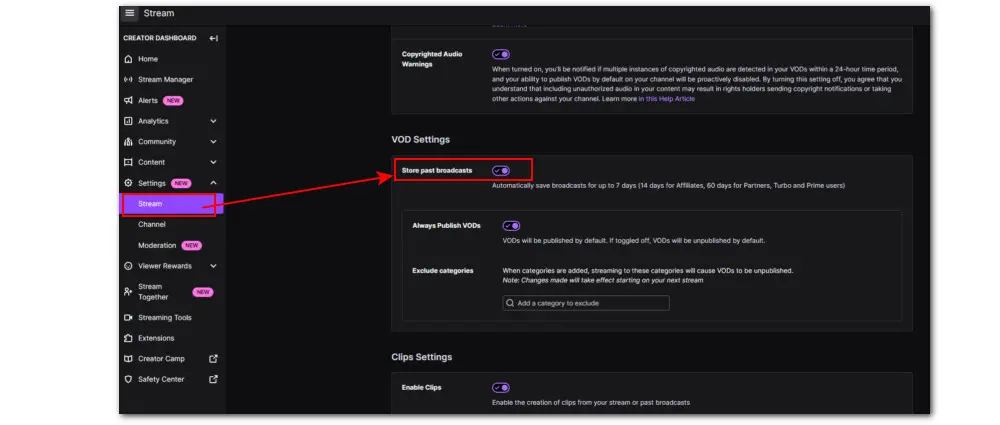Open Stream Manager broadcast icon
This screenshot has width=1000, height=425.
128,80
